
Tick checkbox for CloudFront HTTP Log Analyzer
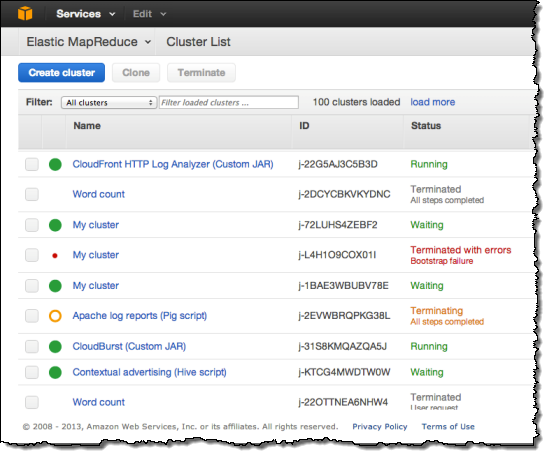click(32, 164)
